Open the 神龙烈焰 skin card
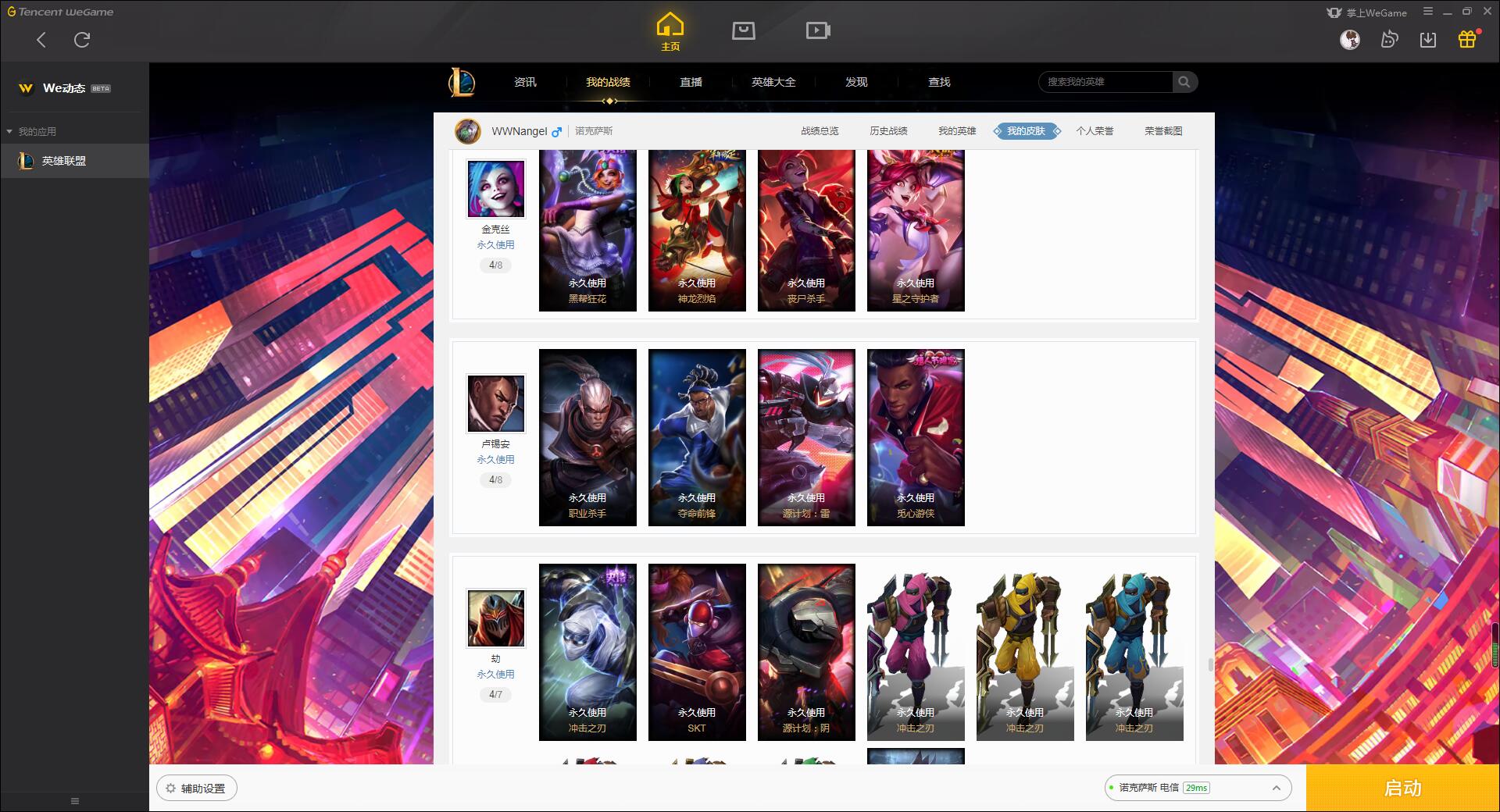1500x812 pixels. coord(697,231)
